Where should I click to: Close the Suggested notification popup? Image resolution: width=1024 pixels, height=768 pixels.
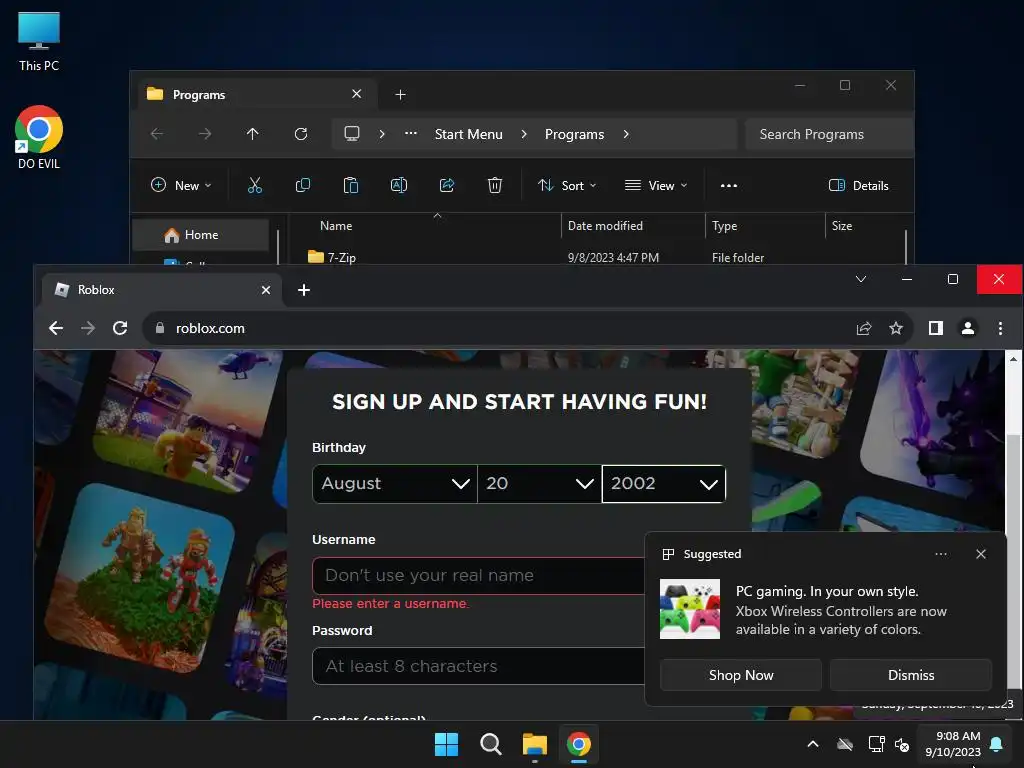[981, 554]
